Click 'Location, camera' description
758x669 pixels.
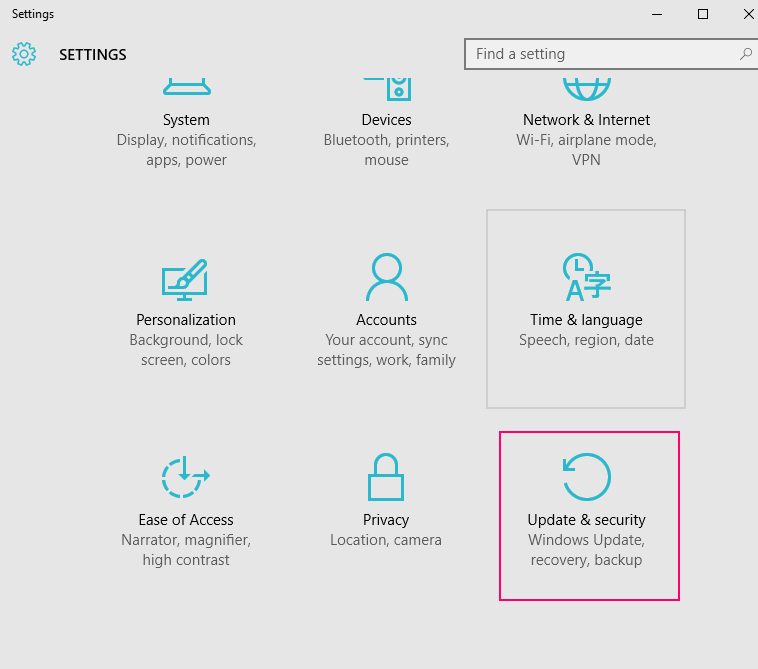386,540
